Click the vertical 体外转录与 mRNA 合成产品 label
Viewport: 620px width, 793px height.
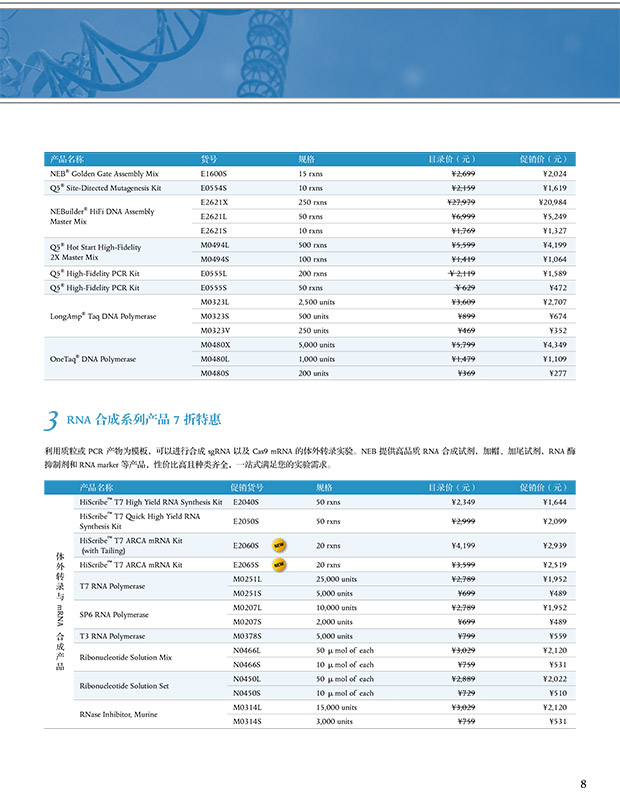pos(60,608)
